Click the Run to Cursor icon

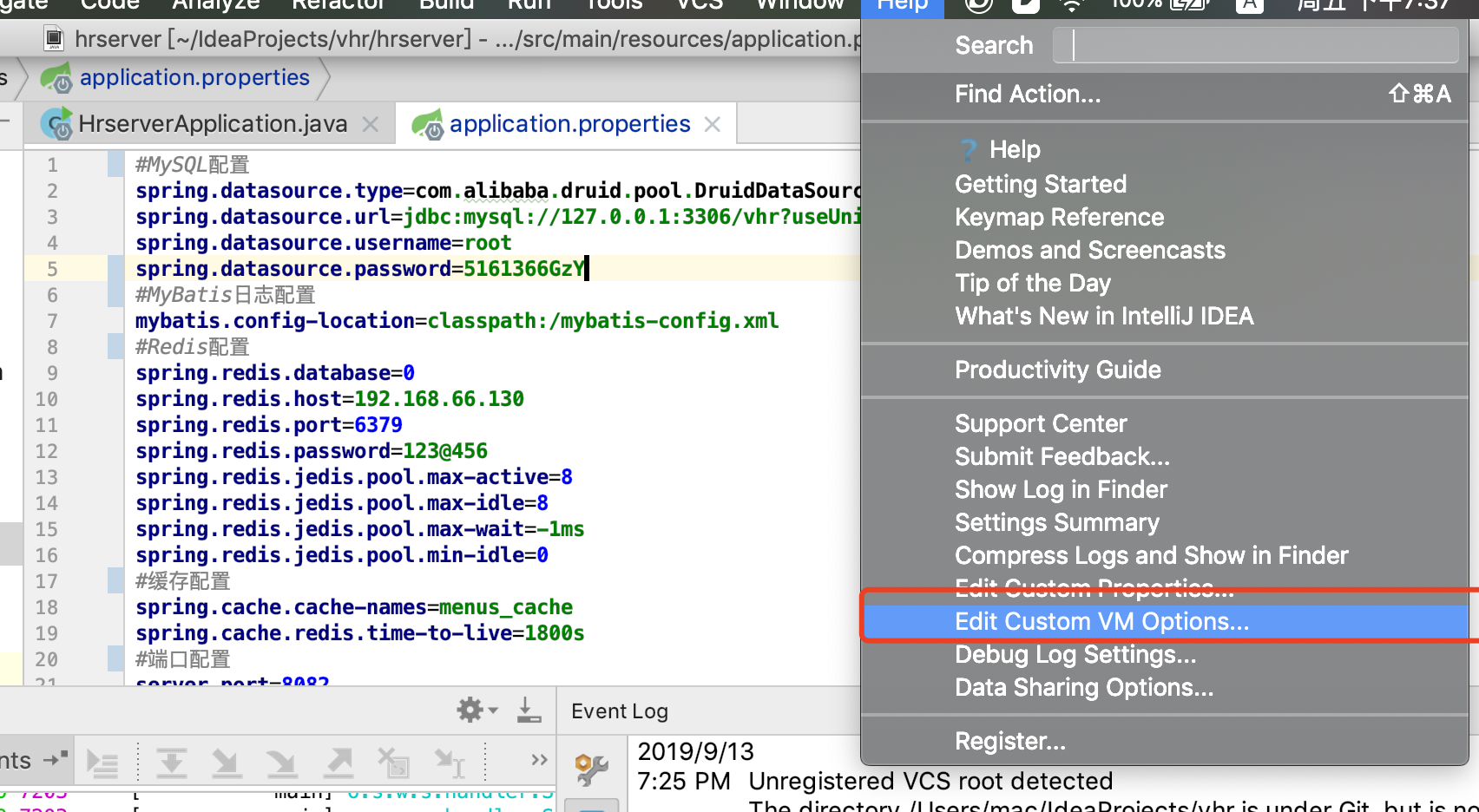tap(450, 763)
